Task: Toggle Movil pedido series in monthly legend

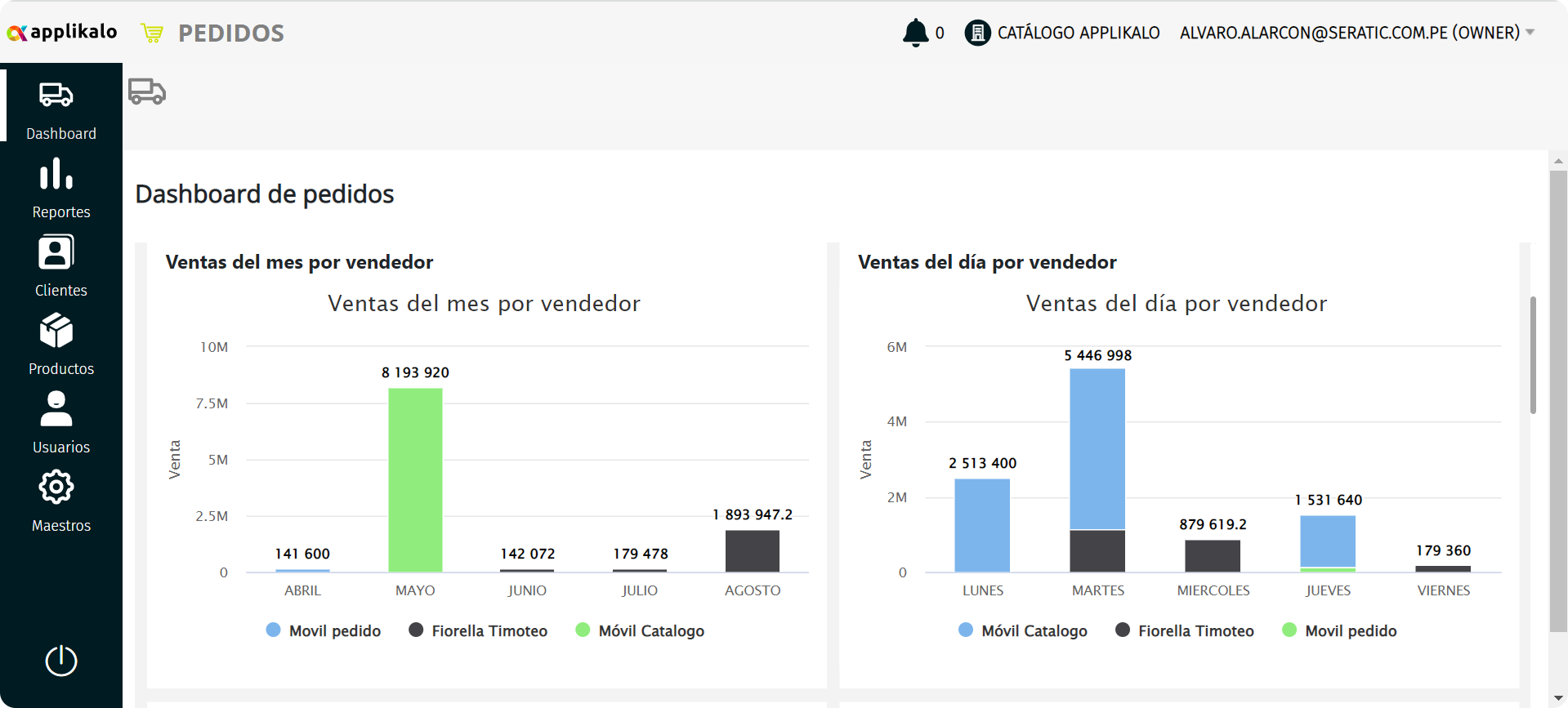Action: pyautogui.click(x=324, y=630)
